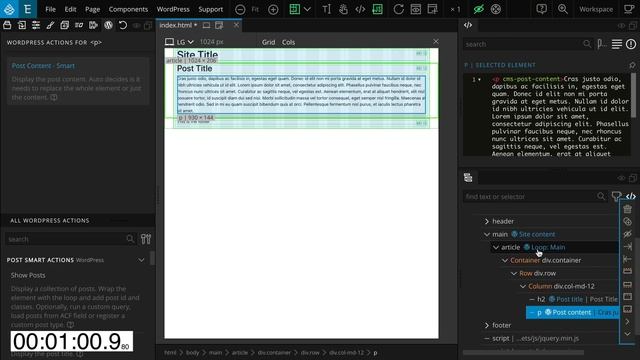Click the exclamation warning icon in code panel
Screen dimensions: 640x360
tap(631, 44)
